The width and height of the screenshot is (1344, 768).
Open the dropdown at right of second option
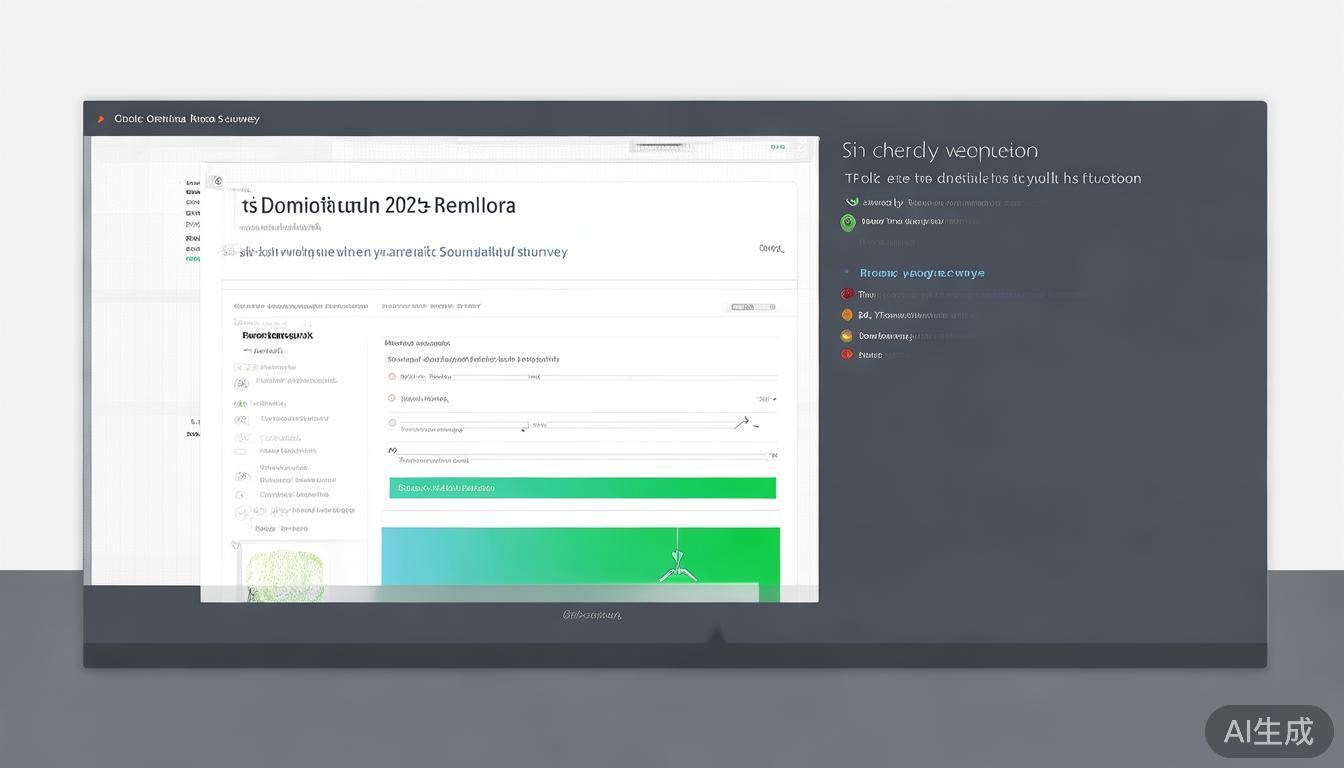[766, 399]
